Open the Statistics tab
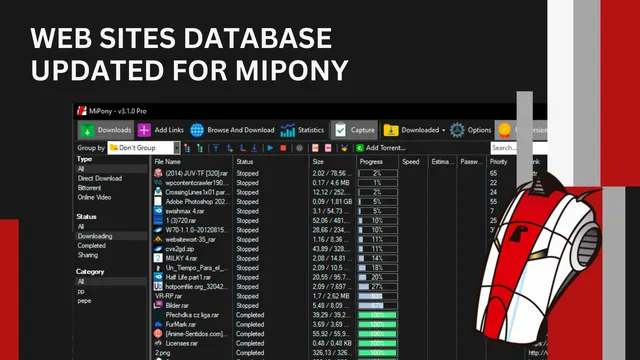The width and height of the screenshot is (640, 360). point(302,130)
